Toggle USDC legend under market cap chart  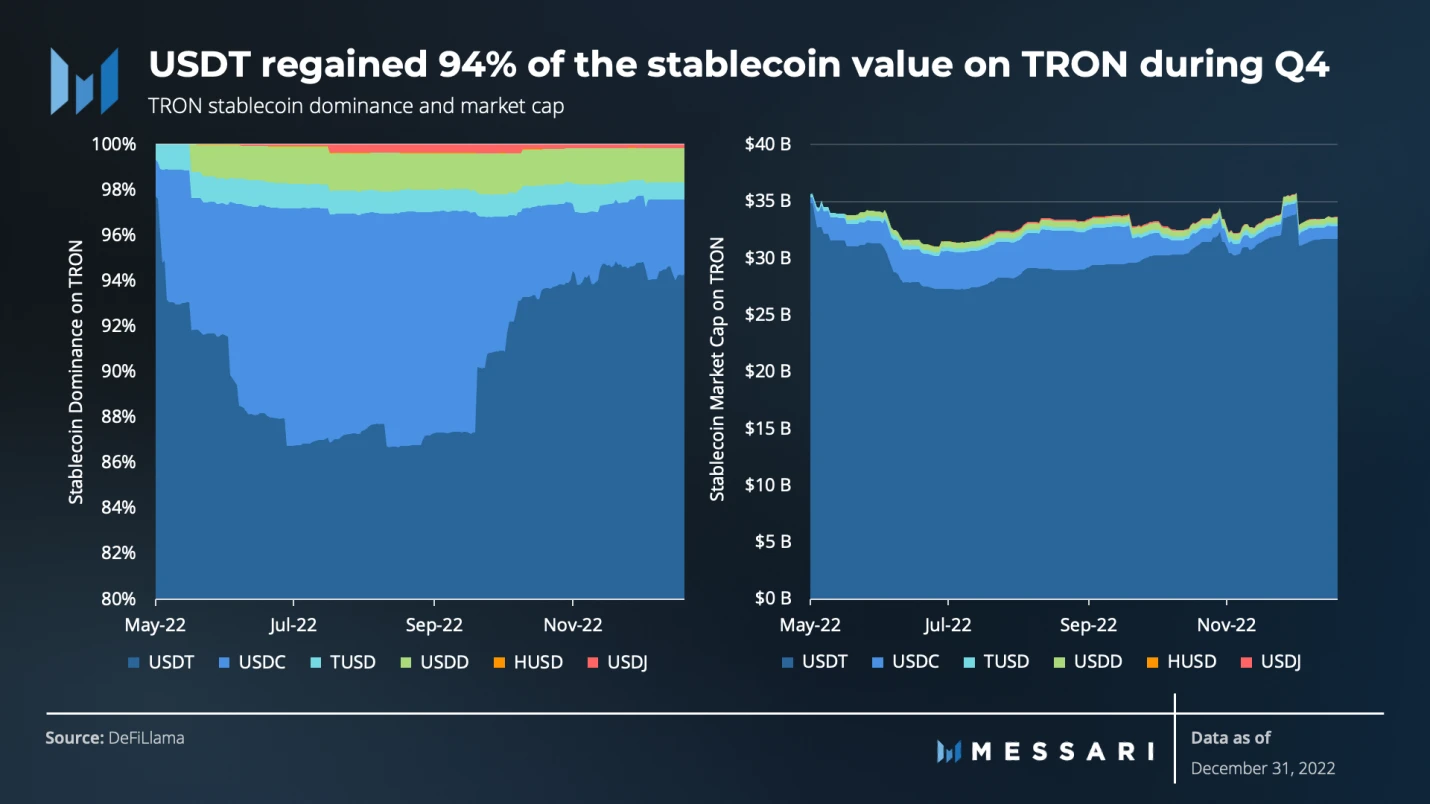906,661
